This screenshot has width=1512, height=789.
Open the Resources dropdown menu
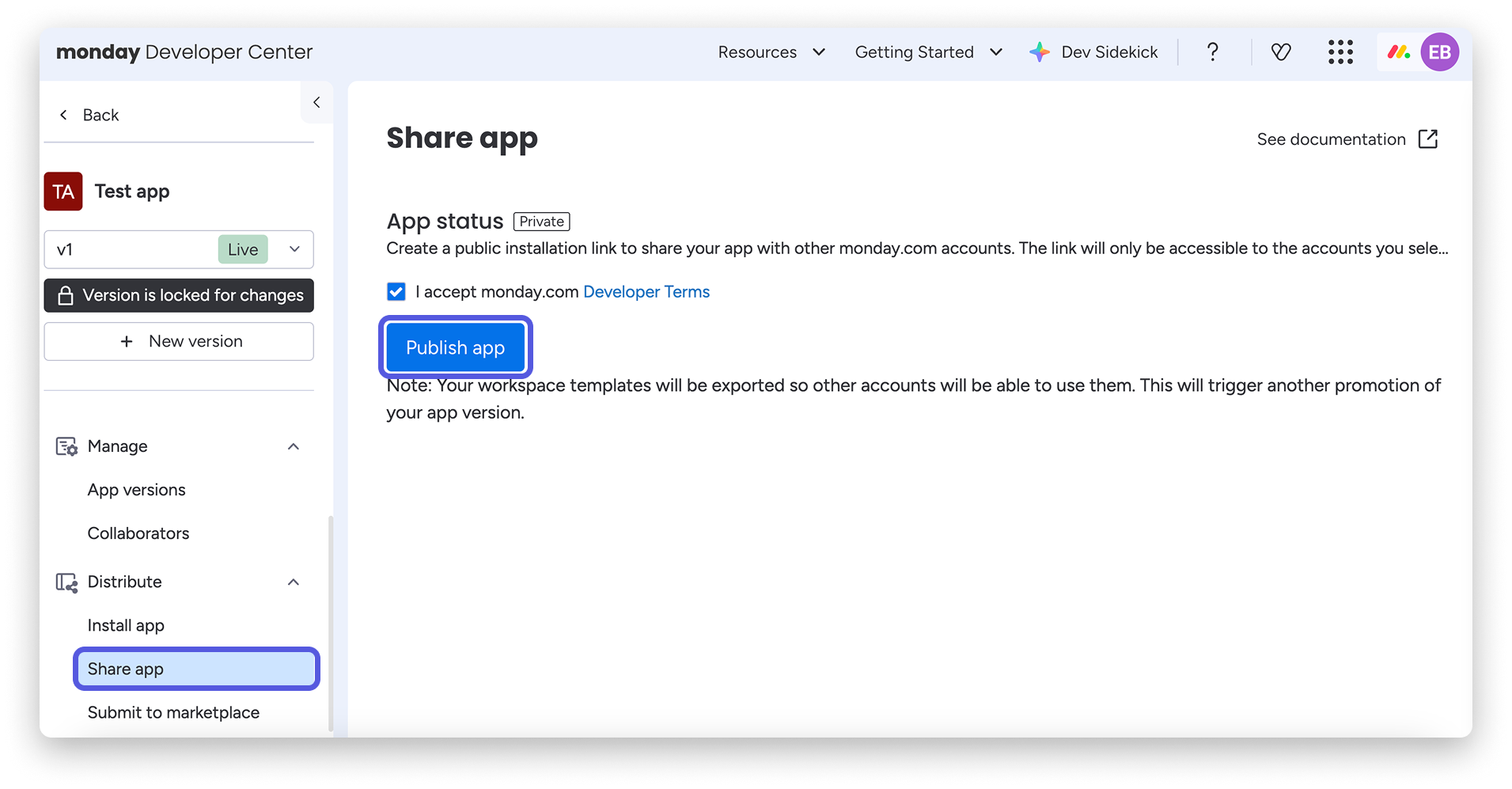tap(771, 52)
